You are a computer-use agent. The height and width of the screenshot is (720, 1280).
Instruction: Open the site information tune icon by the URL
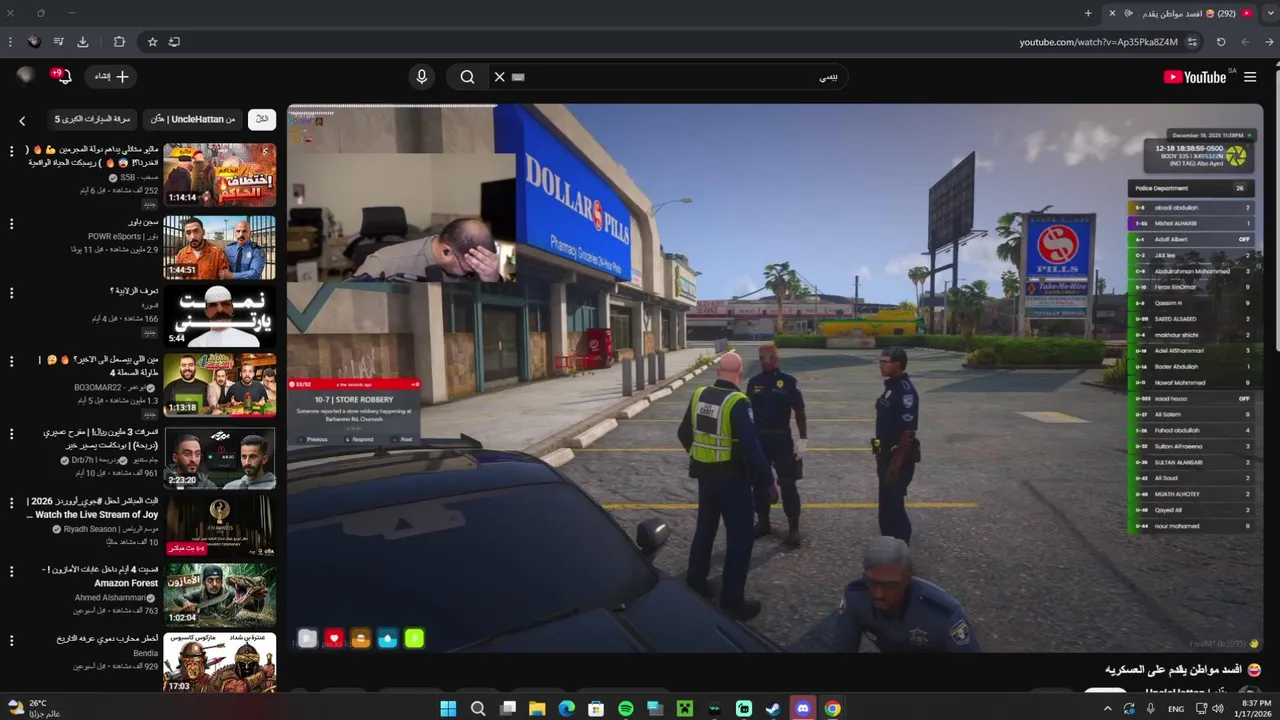point(1192,42)
